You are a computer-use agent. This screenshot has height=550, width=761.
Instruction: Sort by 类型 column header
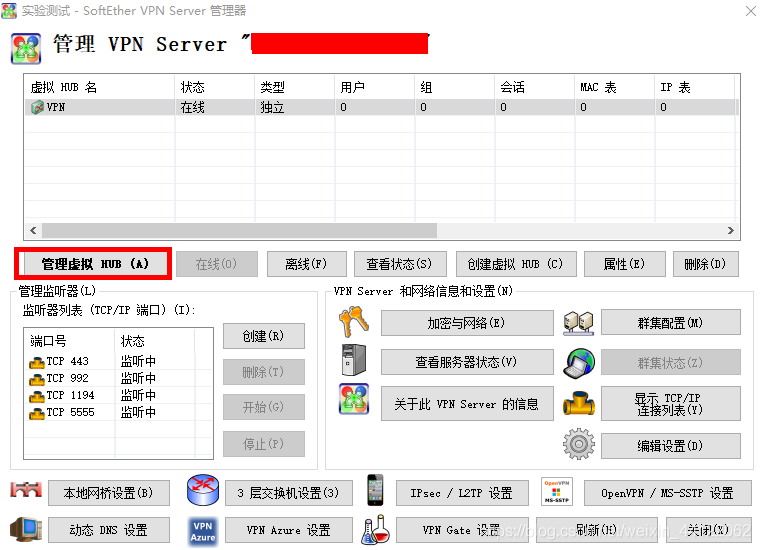pyautogui.click(x=295, y=87)
